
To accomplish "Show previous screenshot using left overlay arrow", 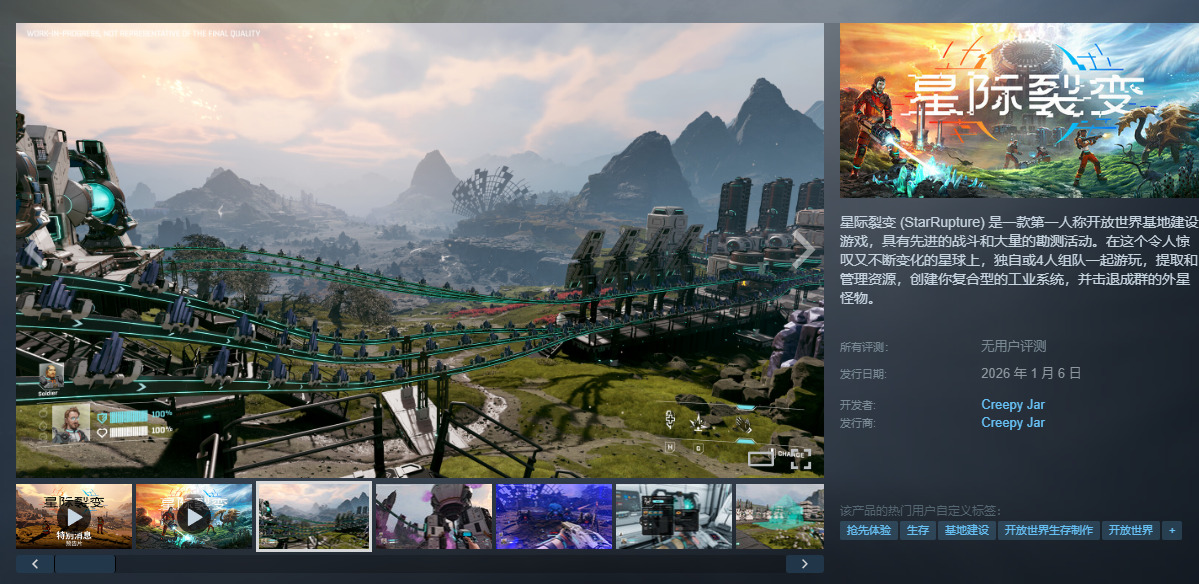I will [34, 251].
